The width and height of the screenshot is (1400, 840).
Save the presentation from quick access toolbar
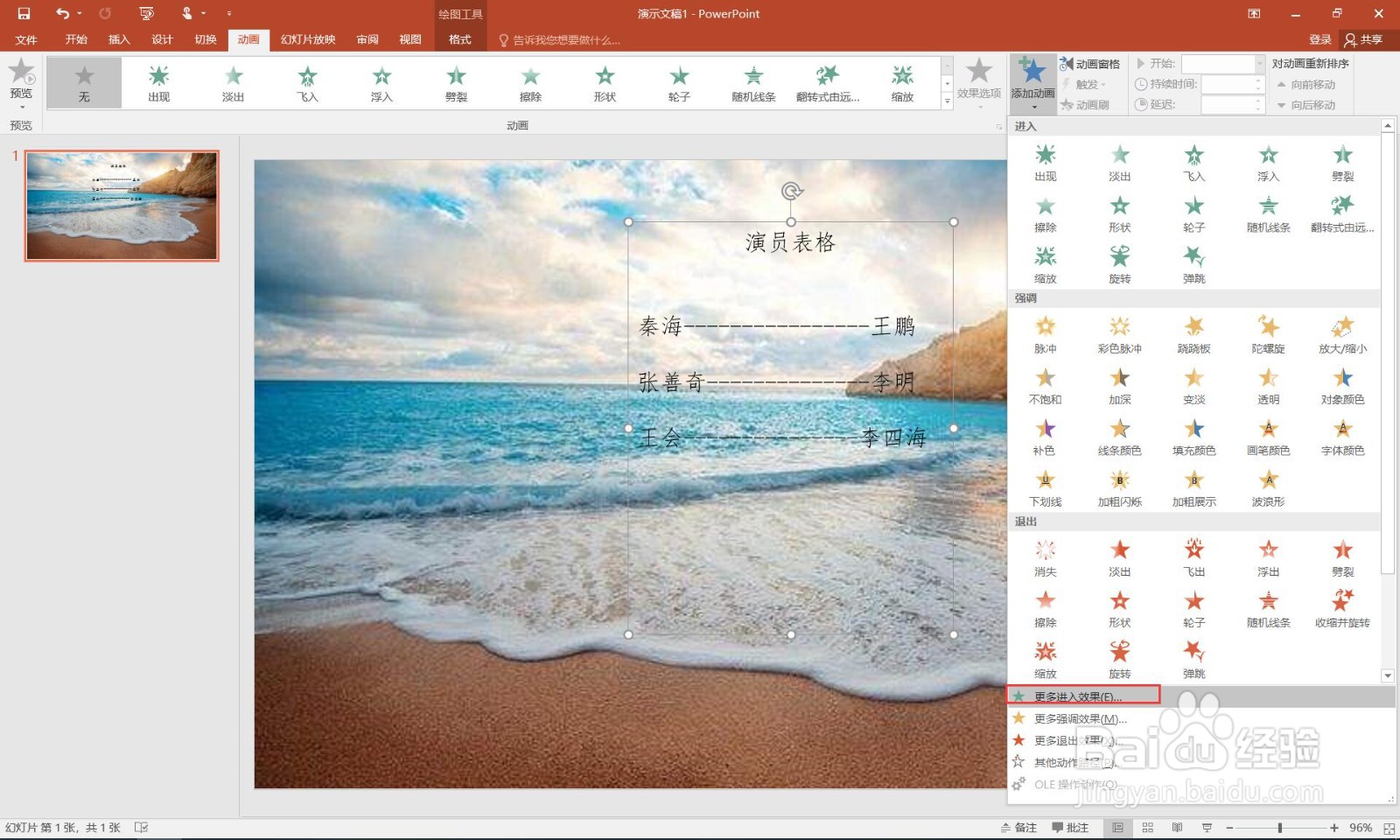[x=24, y=13]
